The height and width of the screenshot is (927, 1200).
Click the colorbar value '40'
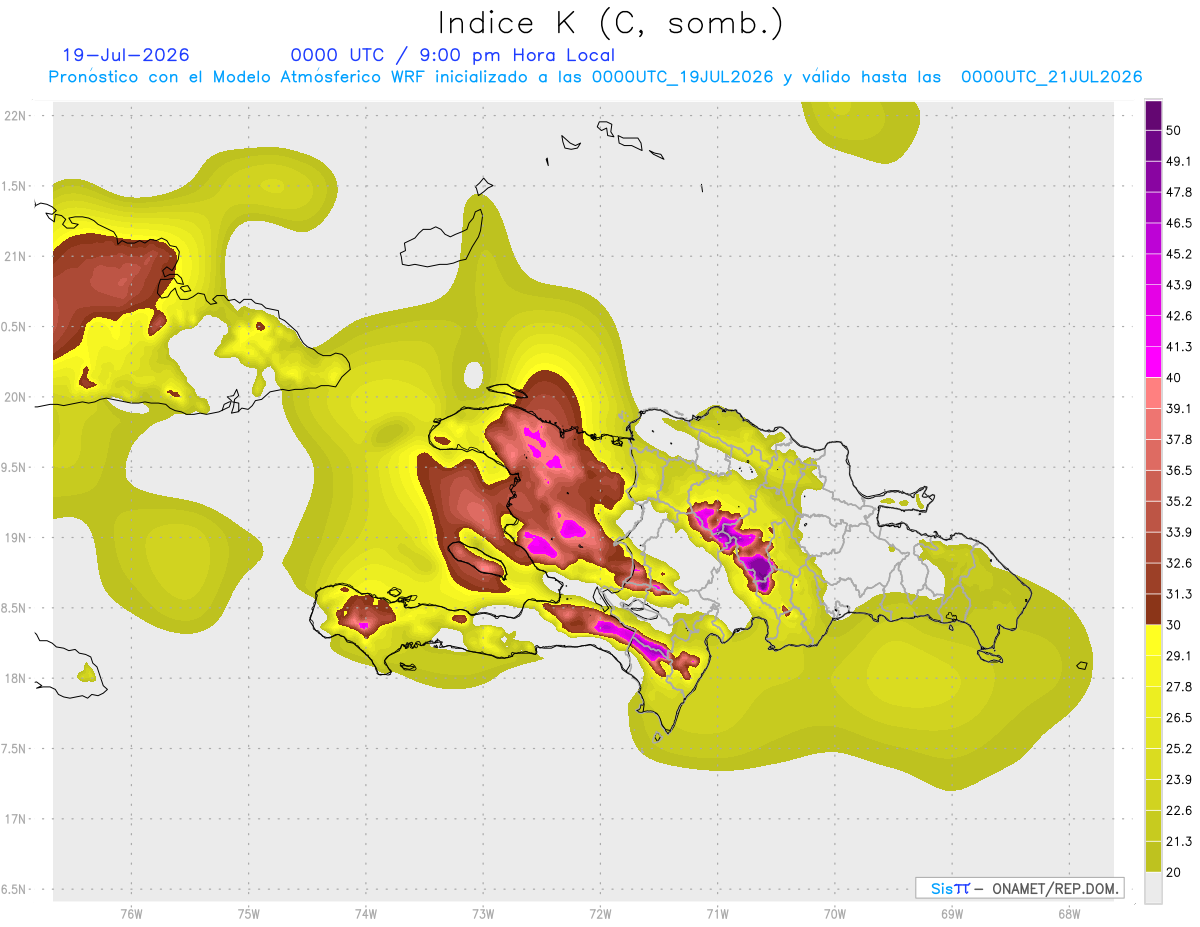click(x=1174, y=377)
